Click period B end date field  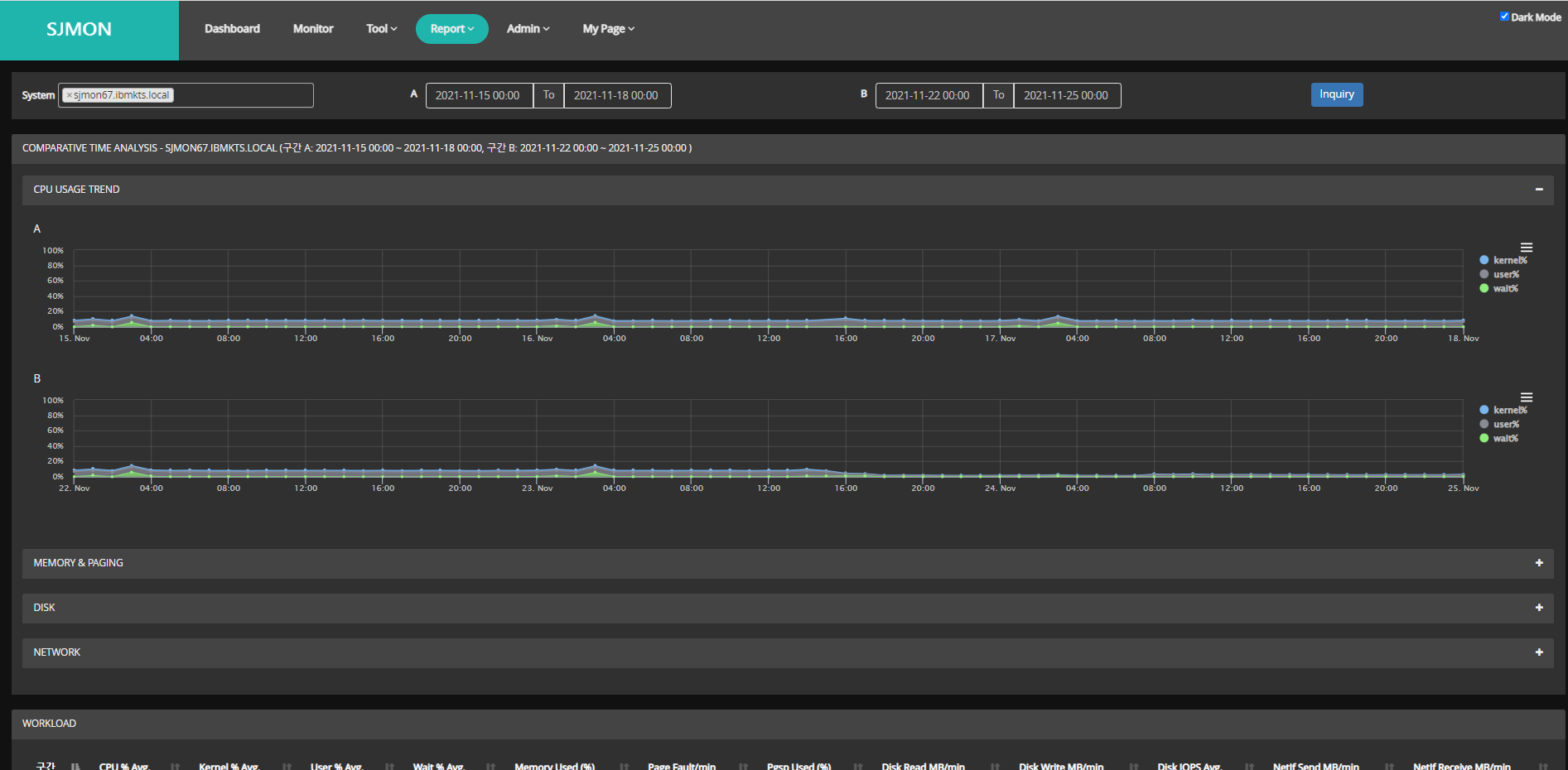(x=1066, y=96)
